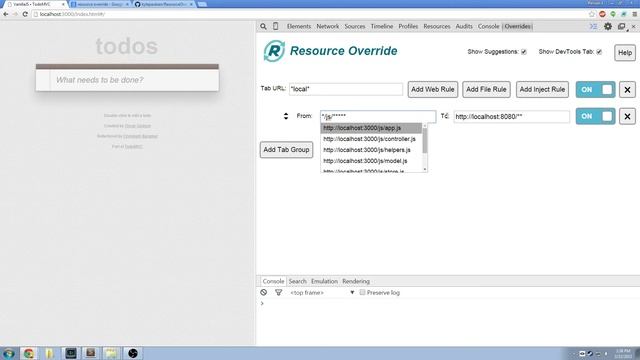640x360 pixels.
Task: Click the rule reorder up-down arrows
Action: (x=286, y=116)
